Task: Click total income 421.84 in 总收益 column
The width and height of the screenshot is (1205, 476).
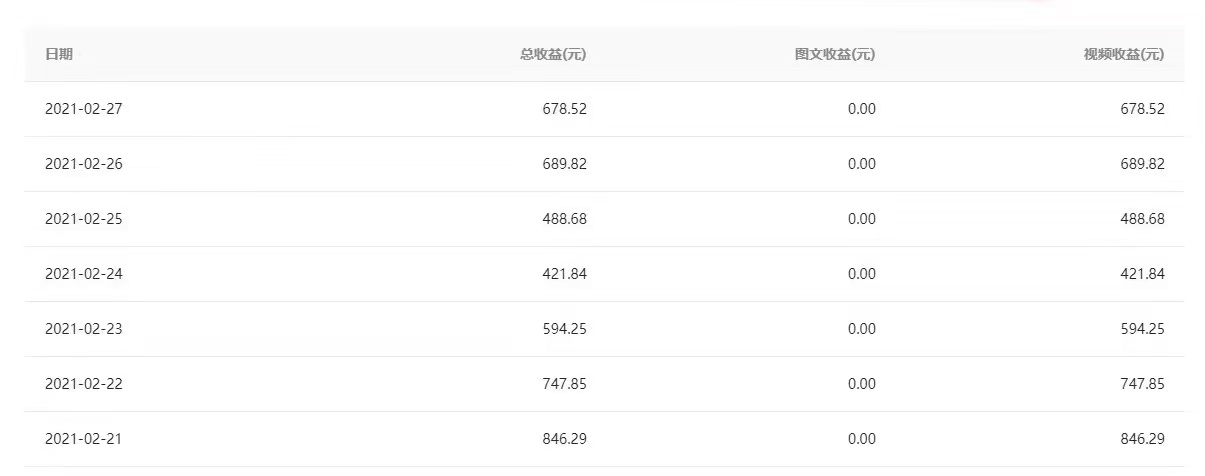Action: (x=565, y=274)
